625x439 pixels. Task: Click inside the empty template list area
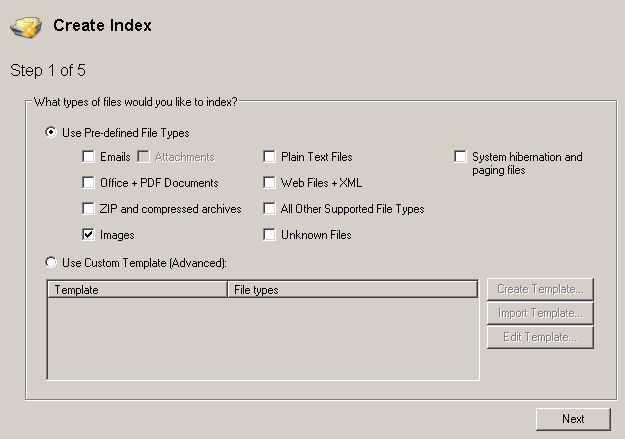(x=262, y=339)
